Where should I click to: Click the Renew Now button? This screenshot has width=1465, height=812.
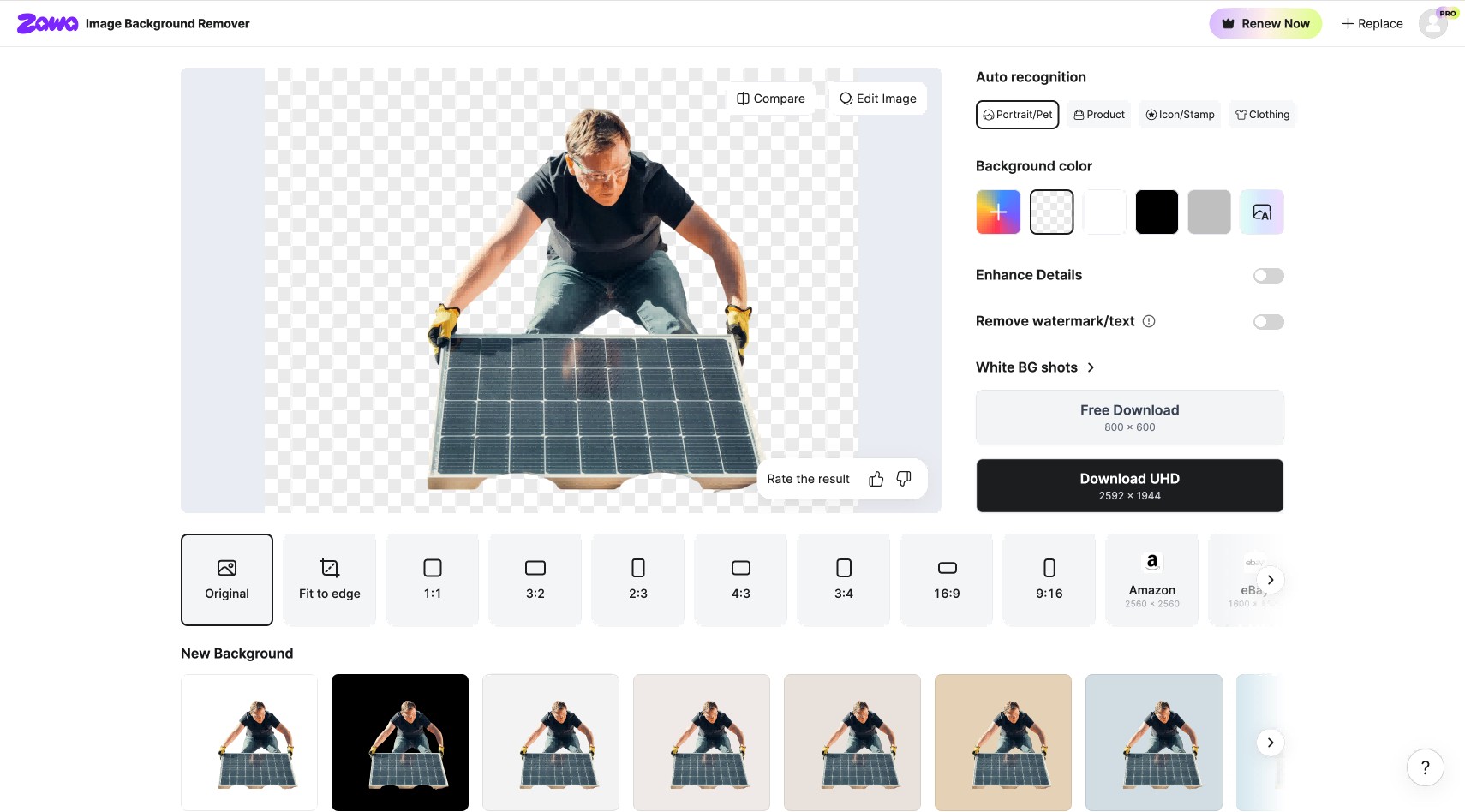(1265, 24)
